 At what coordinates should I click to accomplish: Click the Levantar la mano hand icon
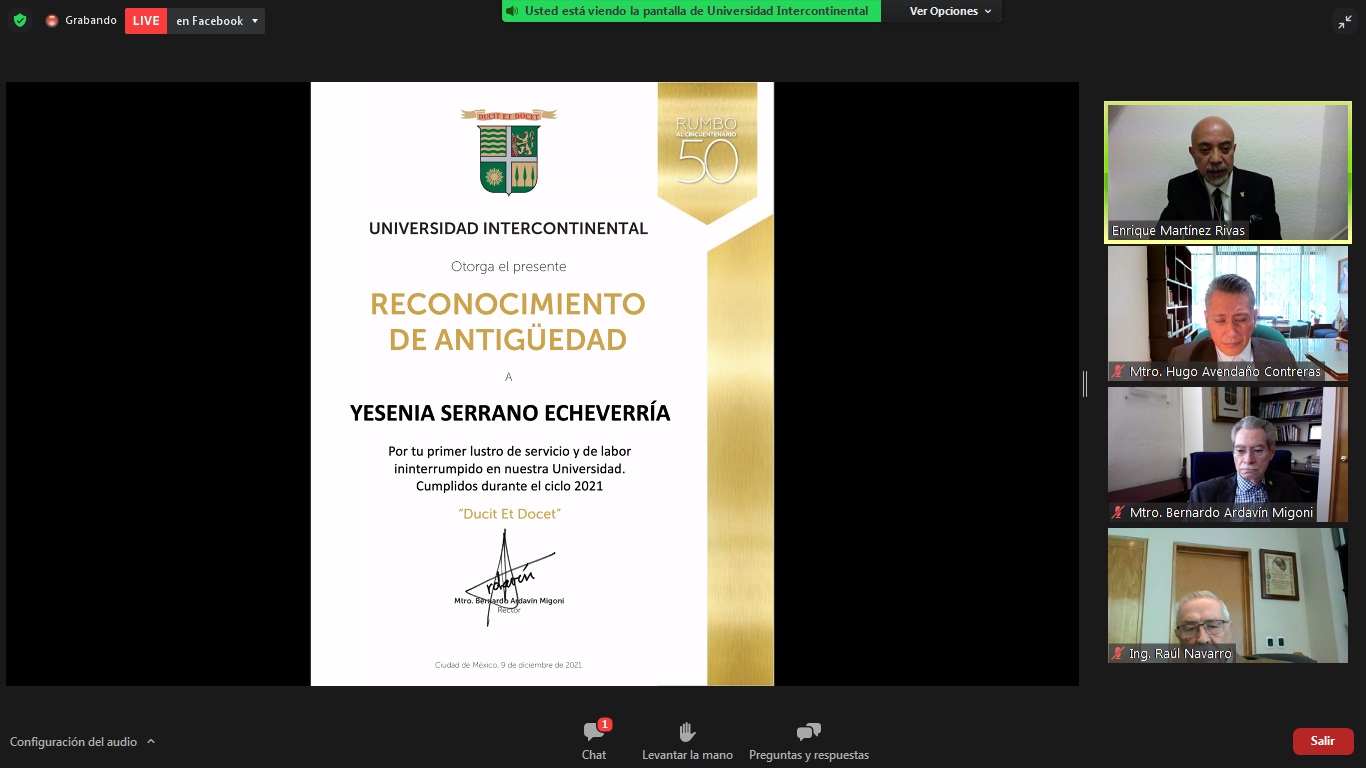tap(687, 732)
